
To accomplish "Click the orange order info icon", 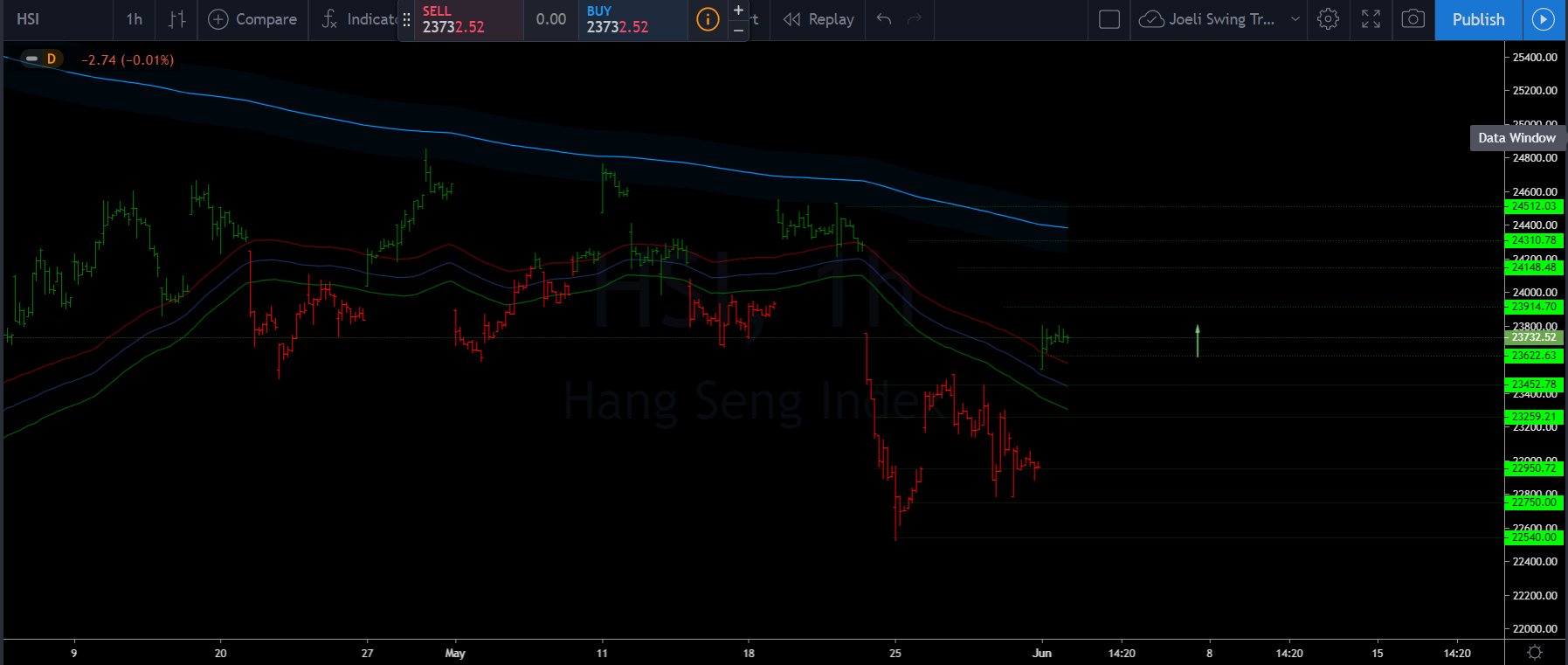I will pos(708,19).
